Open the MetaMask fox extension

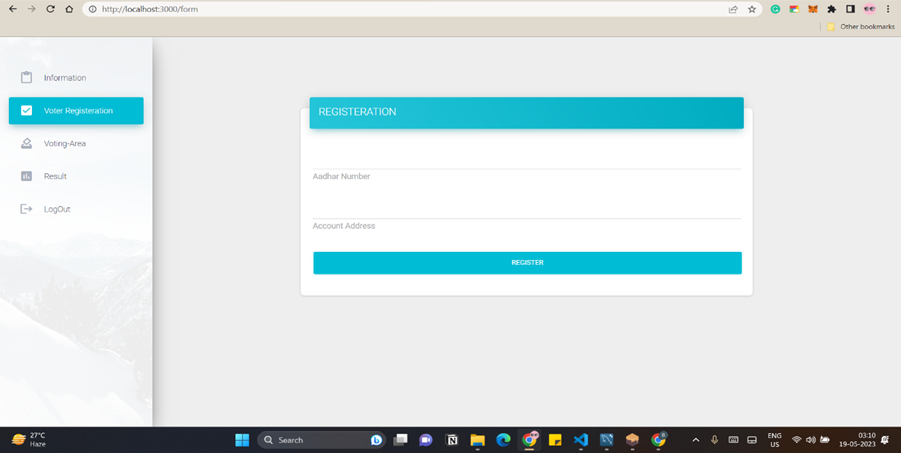pyautogui.click(x=813, y=9)
